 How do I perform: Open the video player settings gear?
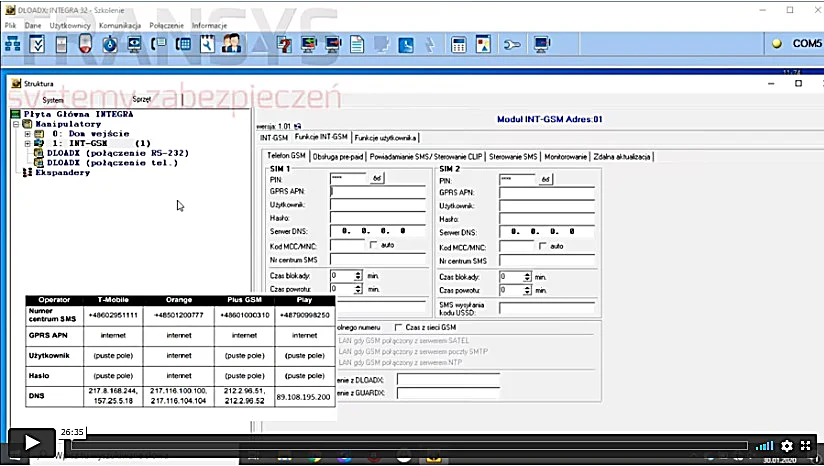click(x=787, y=446)
